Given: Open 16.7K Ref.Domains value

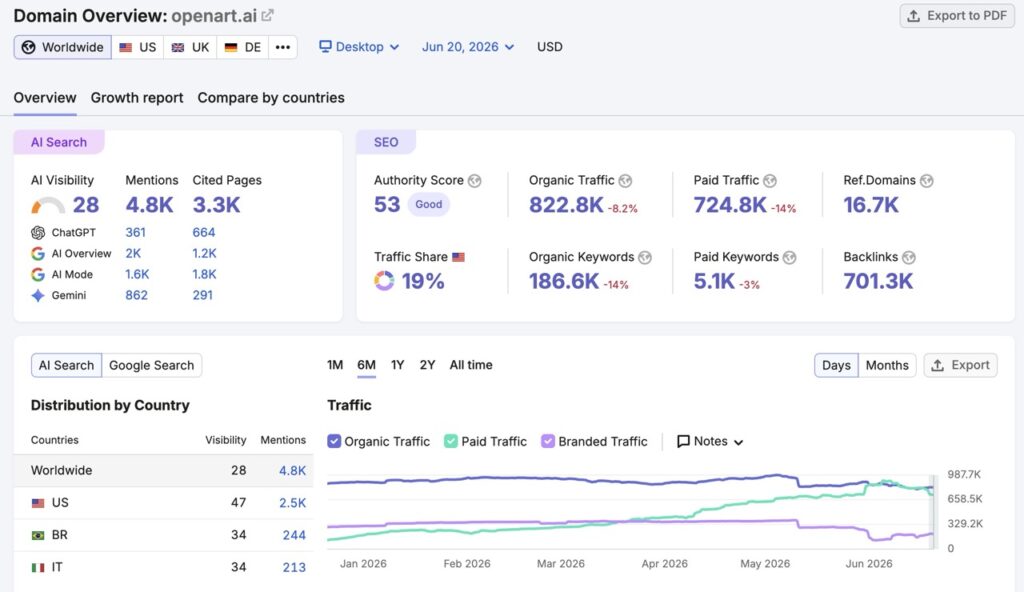Looking at the screenshot, I should (871, 205).
